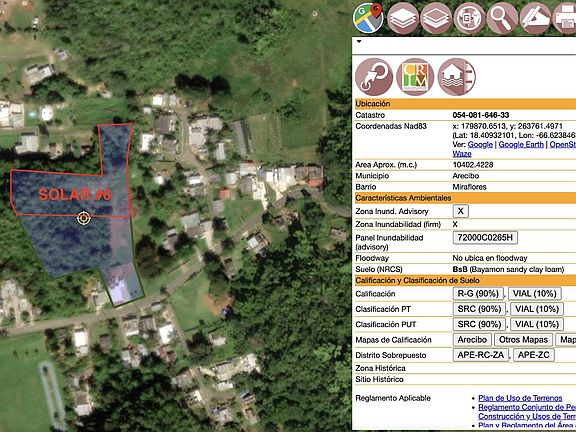The width and height of the screenshot is (576, 432).
Task: Click the target crosshair marker on the parcel
Action: click(x=84, y=218)
